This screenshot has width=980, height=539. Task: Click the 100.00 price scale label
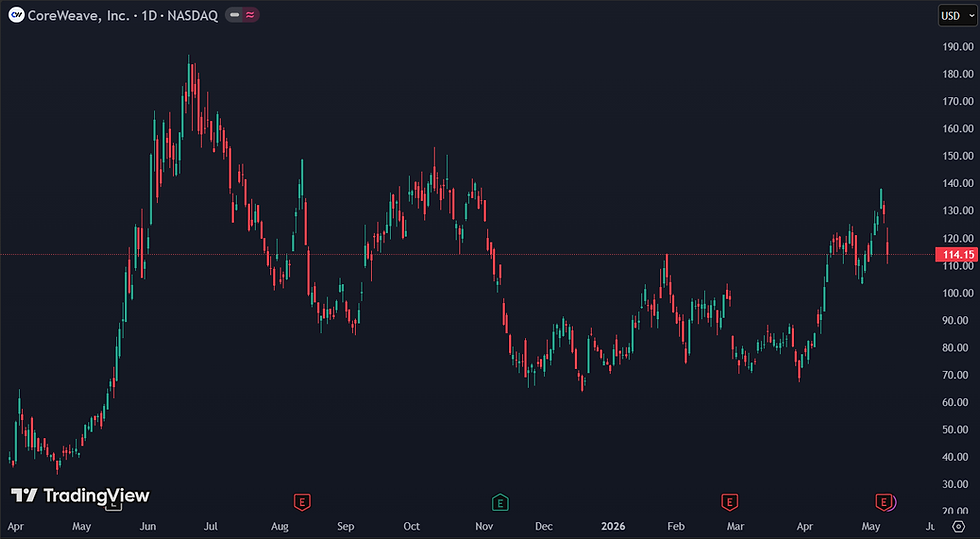pos(958,293)
